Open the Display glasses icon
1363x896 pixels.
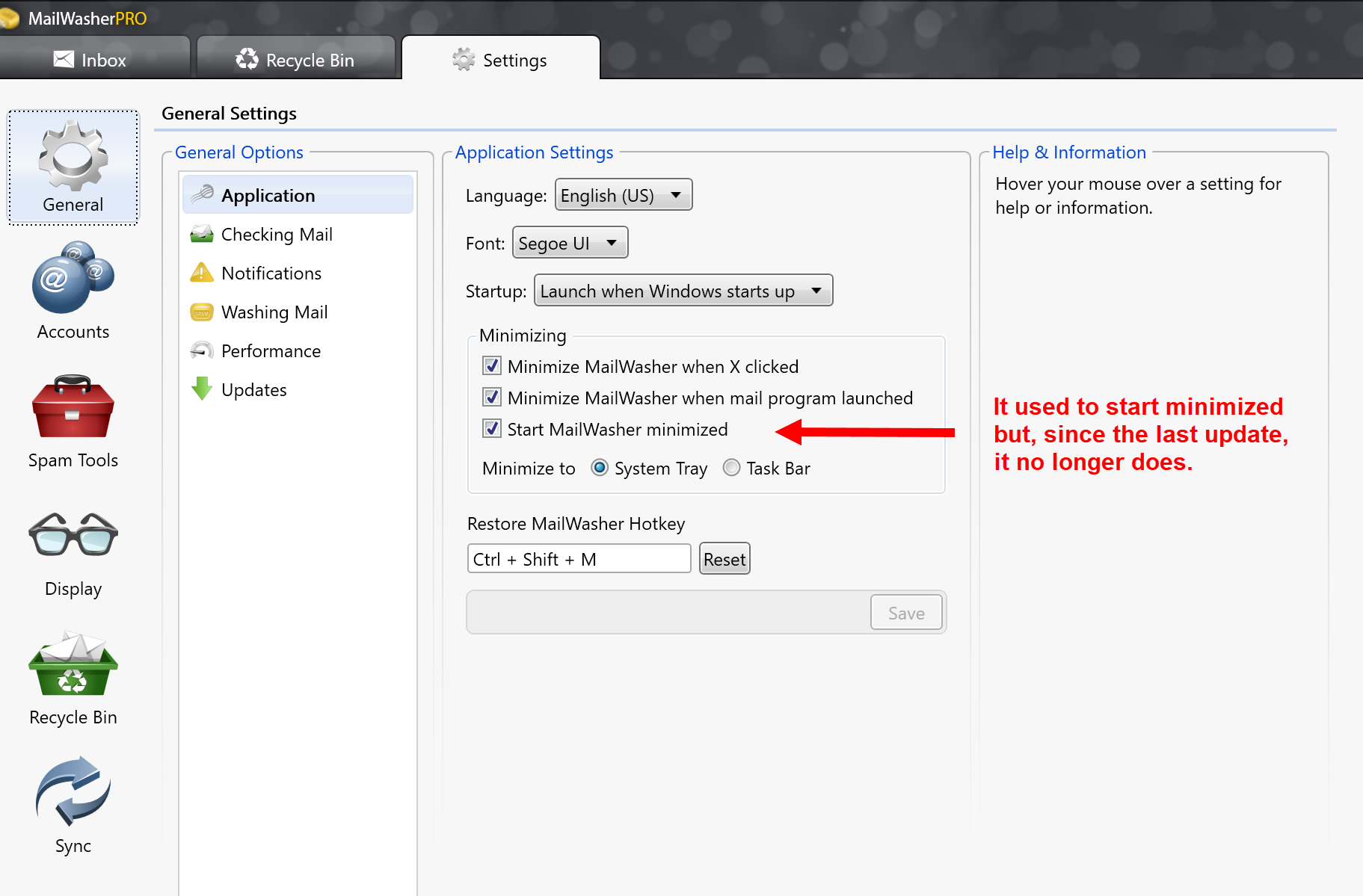tap(73, 534)
